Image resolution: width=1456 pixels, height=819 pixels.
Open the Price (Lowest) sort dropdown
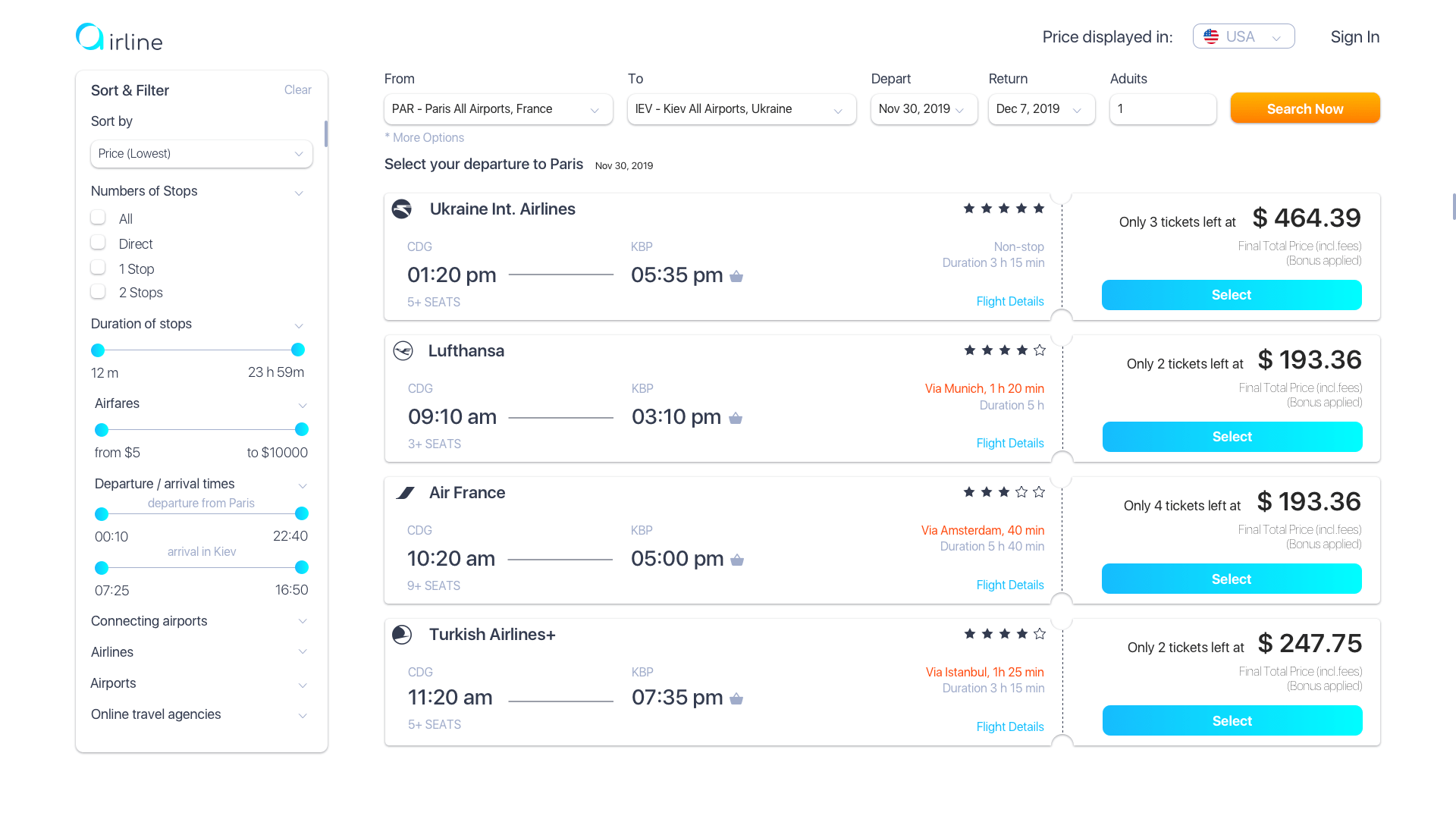202,154
